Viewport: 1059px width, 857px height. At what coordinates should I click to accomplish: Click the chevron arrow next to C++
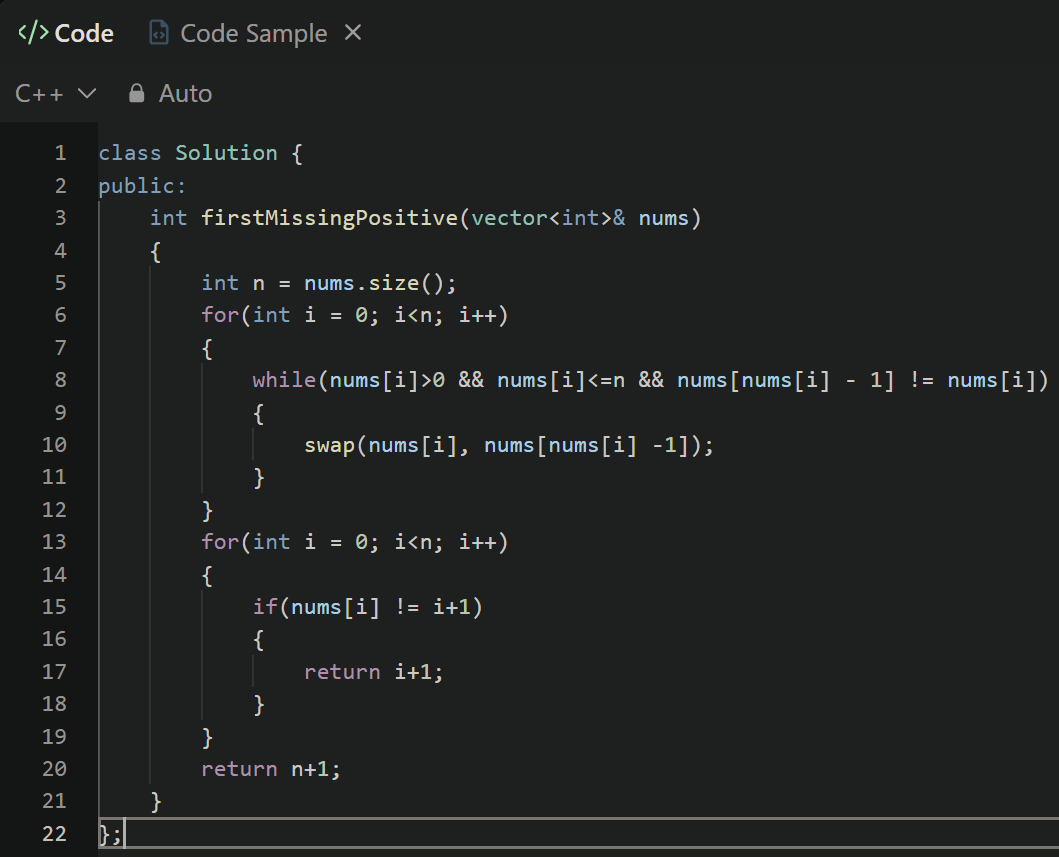coord(87,94)
